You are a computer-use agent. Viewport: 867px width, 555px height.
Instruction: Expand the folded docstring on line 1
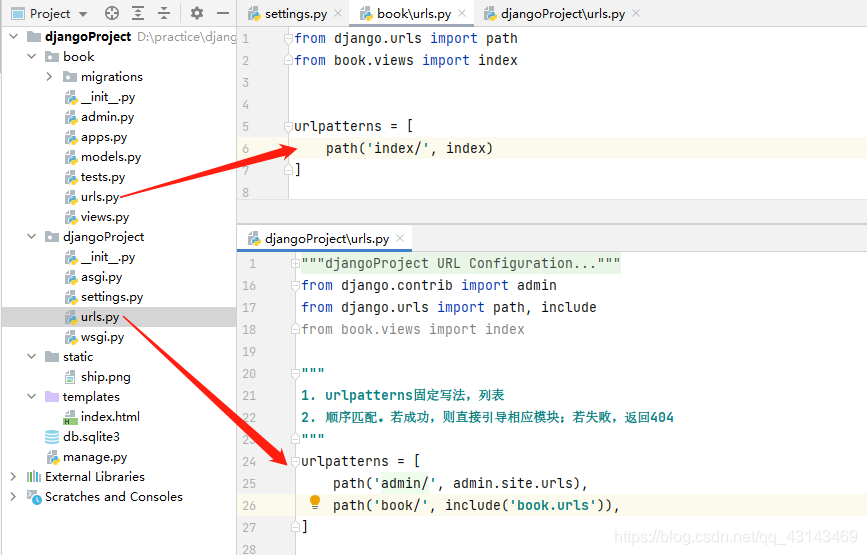295,264
